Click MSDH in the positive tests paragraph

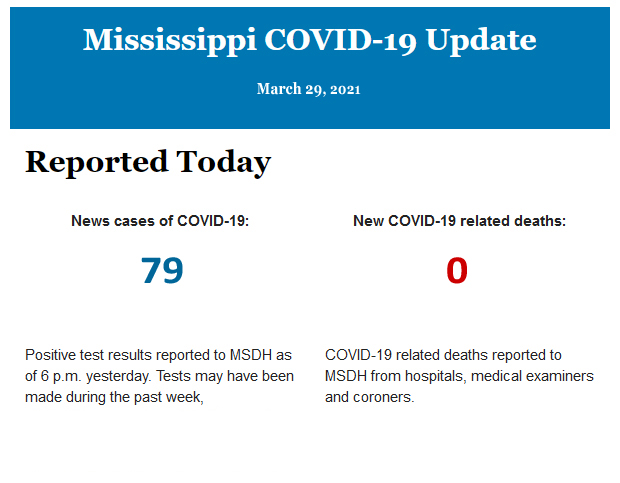click(246, 355)
